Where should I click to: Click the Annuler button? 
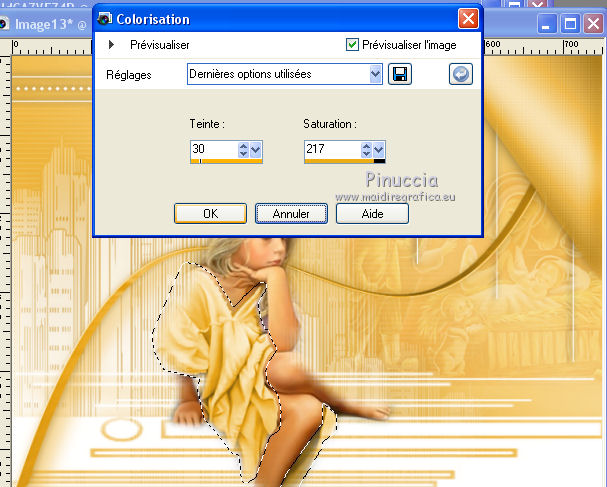pos(291,214)
